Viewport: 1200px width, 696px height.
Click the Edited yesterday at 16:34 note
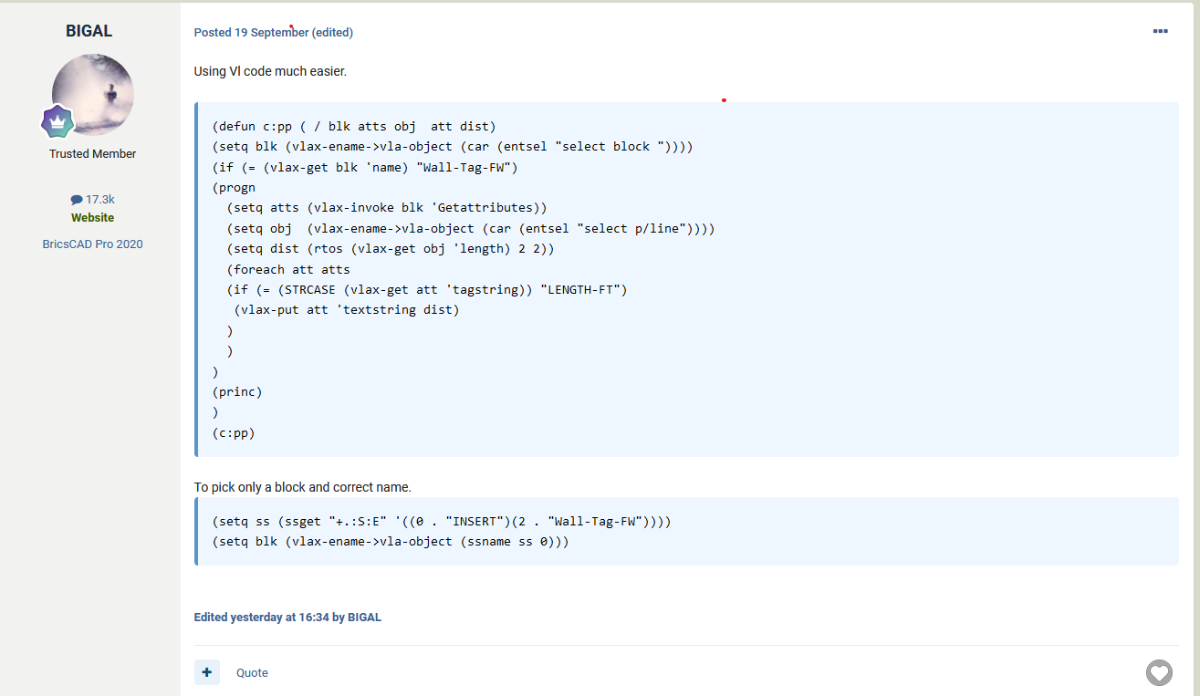tap(287, 617)
